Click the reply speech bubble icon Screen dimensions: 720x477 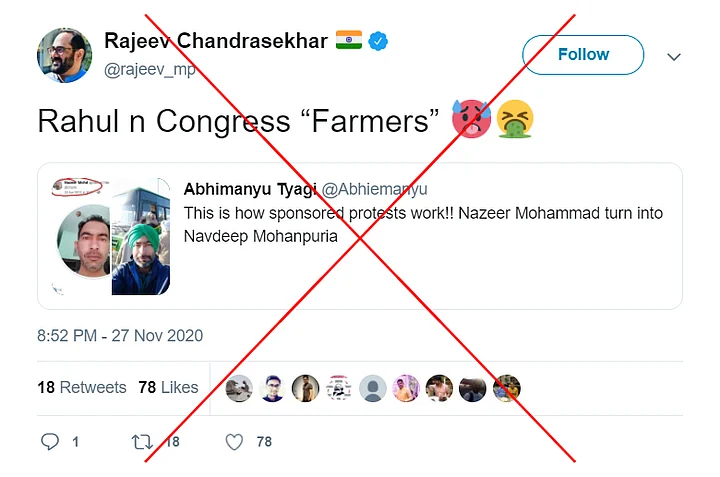[50, 441]
